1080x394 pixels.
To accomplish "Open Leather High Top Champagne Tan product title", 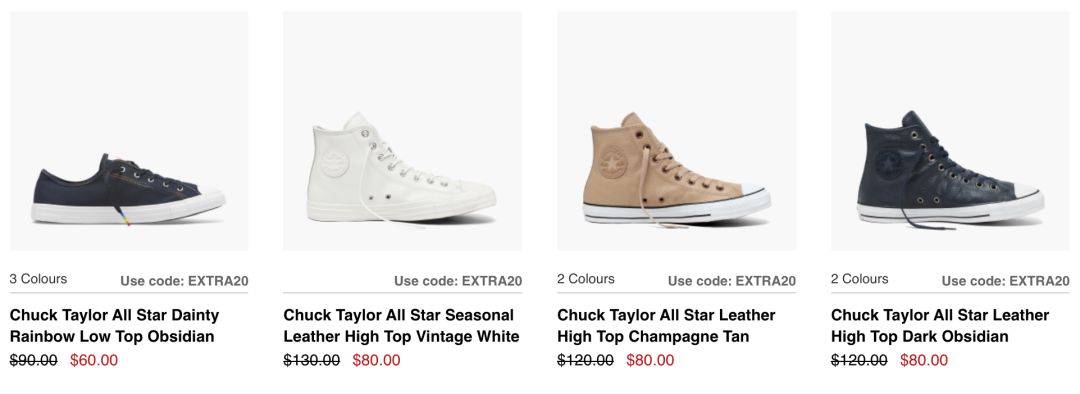I will (666, 326).
